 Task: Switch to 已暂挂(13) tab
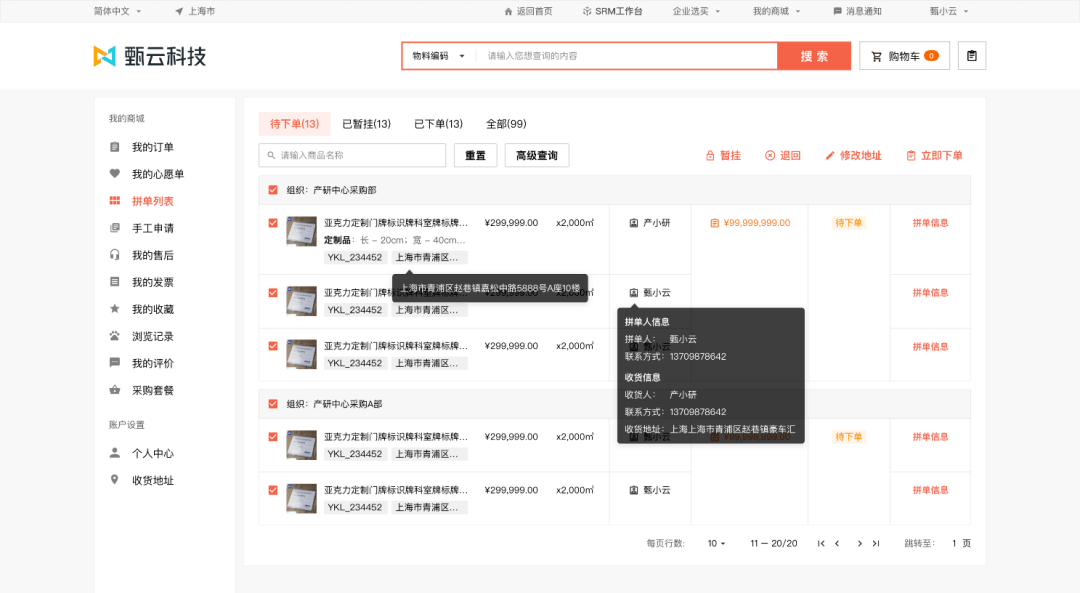(366, 124)
